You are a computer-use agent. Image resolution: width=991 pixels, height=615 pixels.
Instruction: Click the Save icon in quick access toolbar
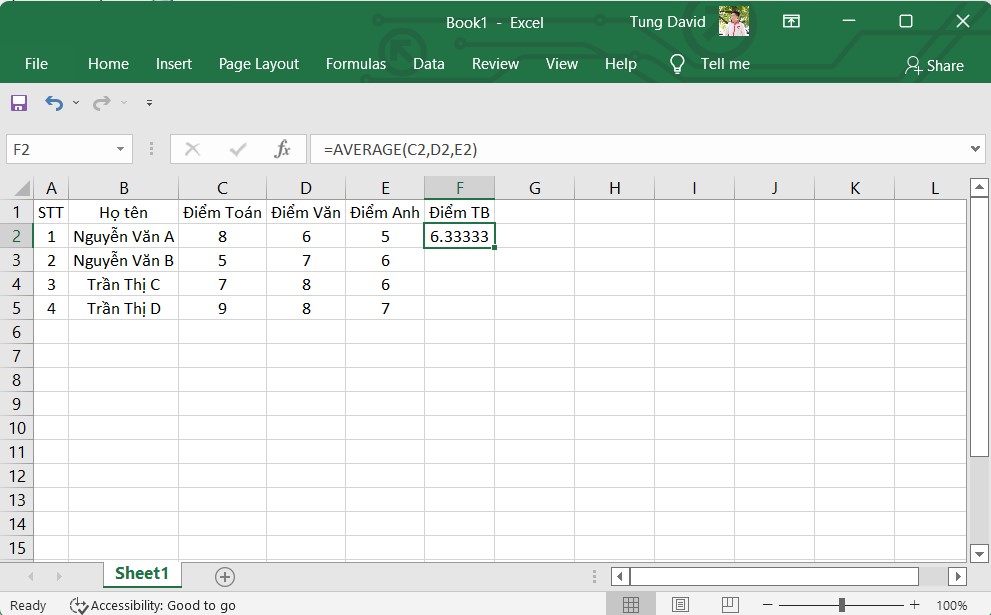[18, 102]
